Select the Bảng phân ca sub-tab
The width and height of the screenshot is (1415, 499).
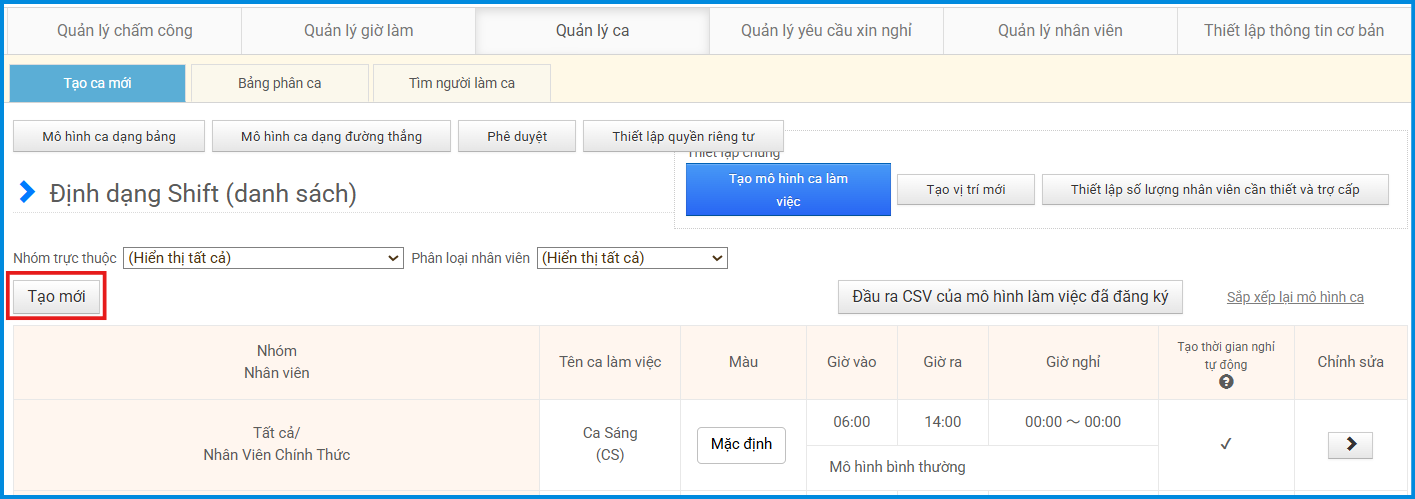(x=280, y=83)
